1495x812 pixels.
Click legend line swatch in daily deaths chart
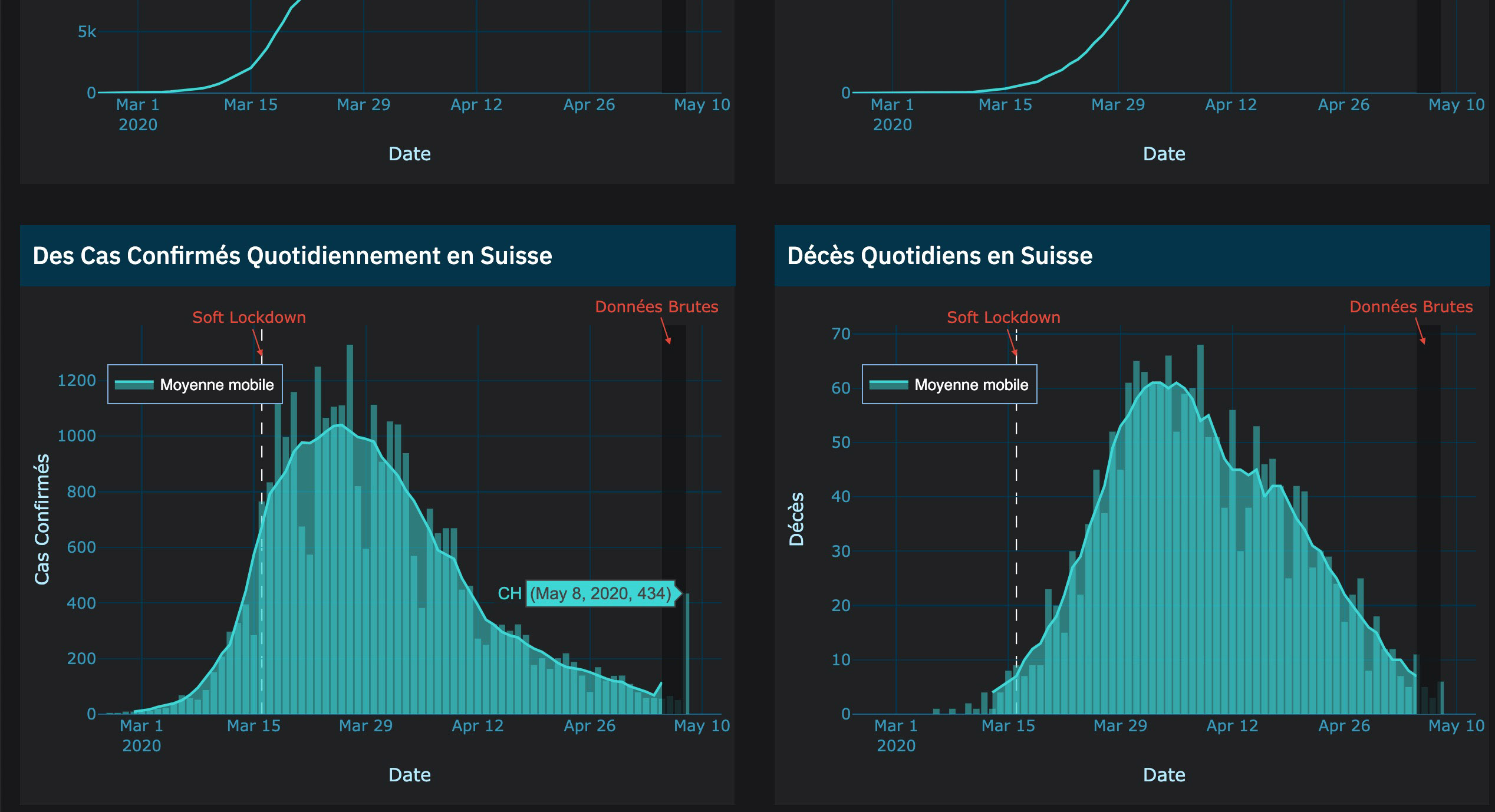[888, 385]
